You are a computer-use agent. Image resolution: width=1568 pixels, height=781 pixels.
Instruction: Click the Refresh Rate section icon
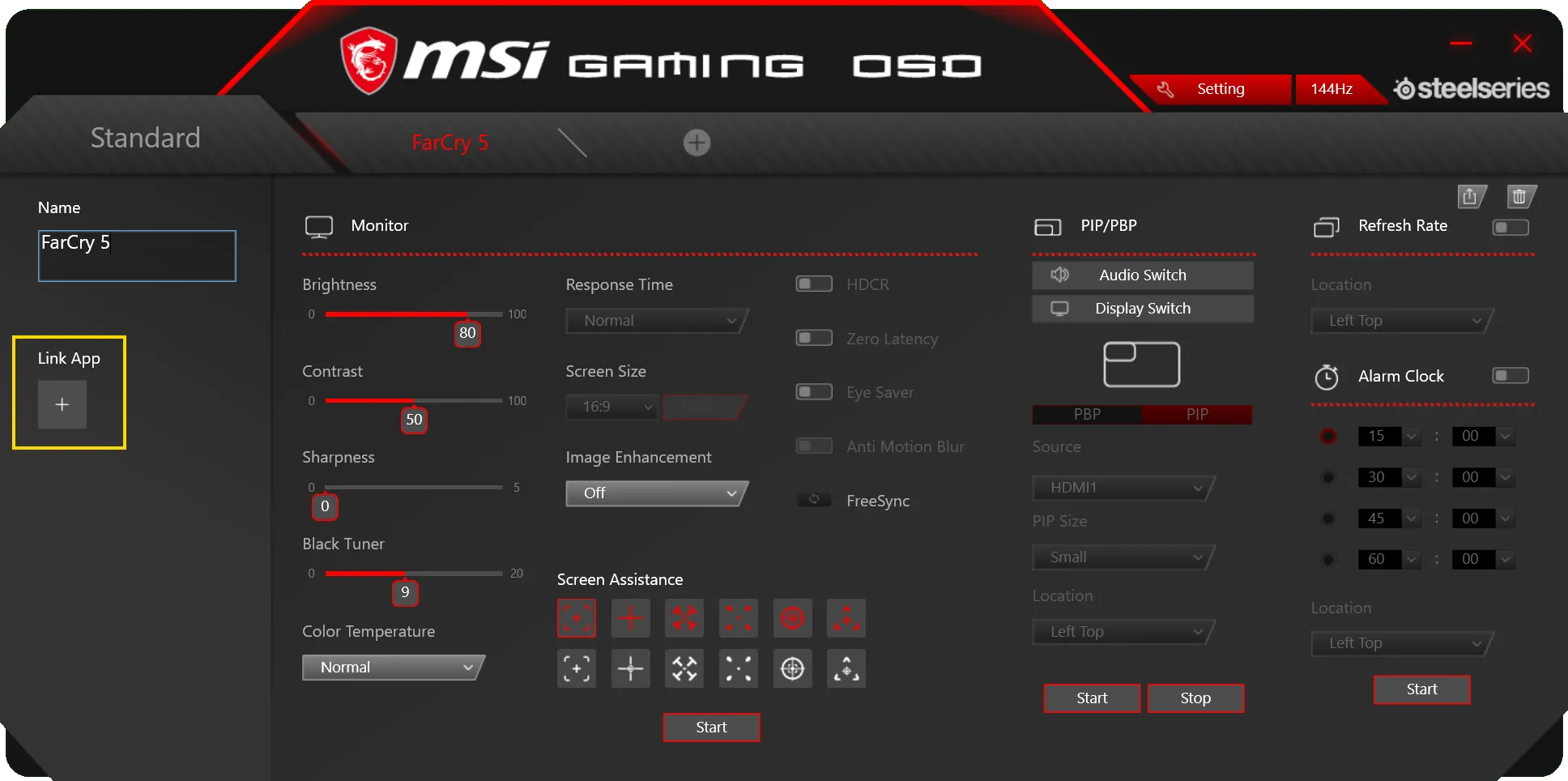[x=1326, y=227]
